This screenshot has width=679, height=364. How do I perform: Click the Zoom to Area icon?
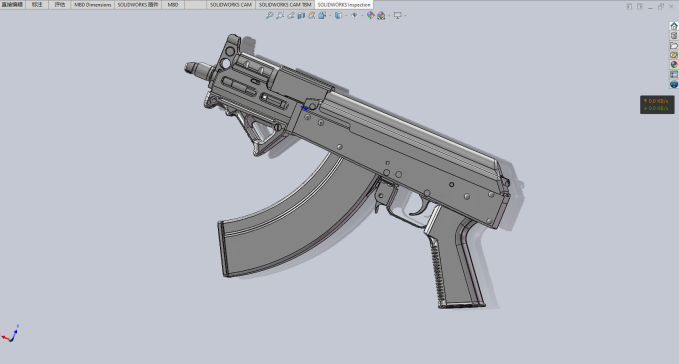click(280, 15)
